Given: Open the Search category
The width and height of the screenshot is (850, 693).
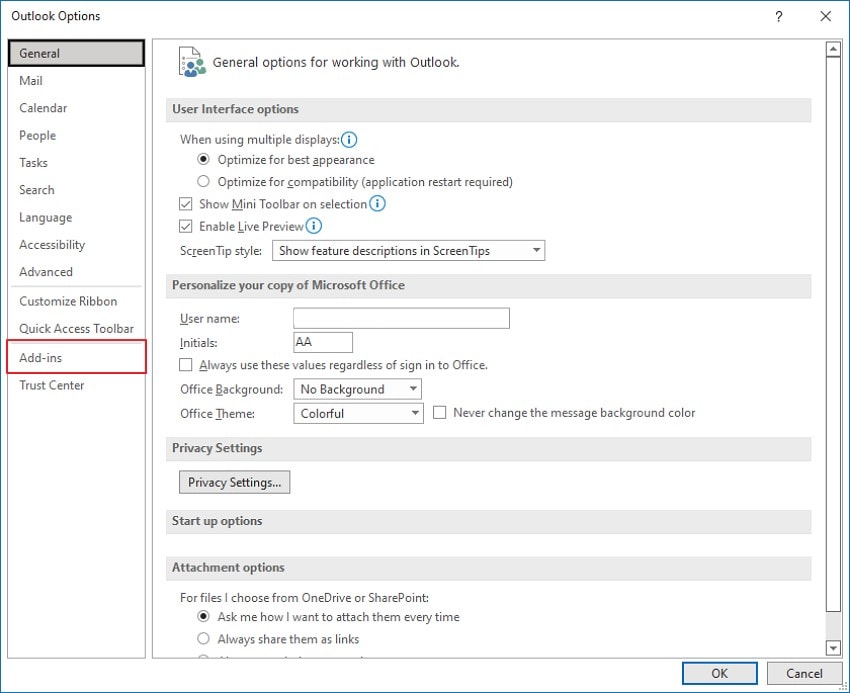Looking at the screenshot, I should pos(76,190).
